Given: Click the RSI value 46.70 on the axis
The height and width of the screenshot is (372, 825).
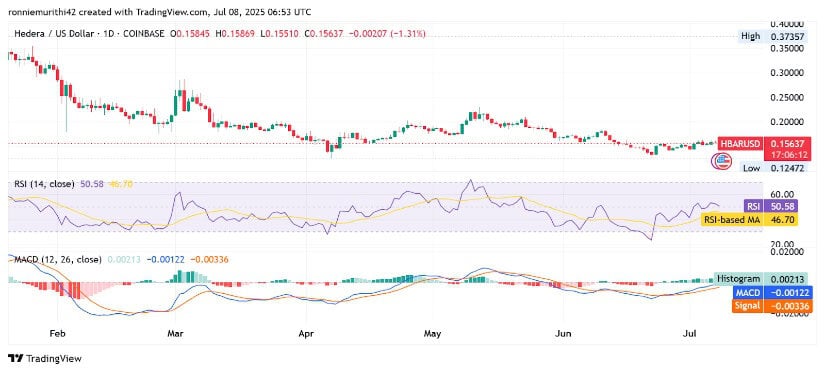Looking at the screenshot, I should click(x=781, y=219).
